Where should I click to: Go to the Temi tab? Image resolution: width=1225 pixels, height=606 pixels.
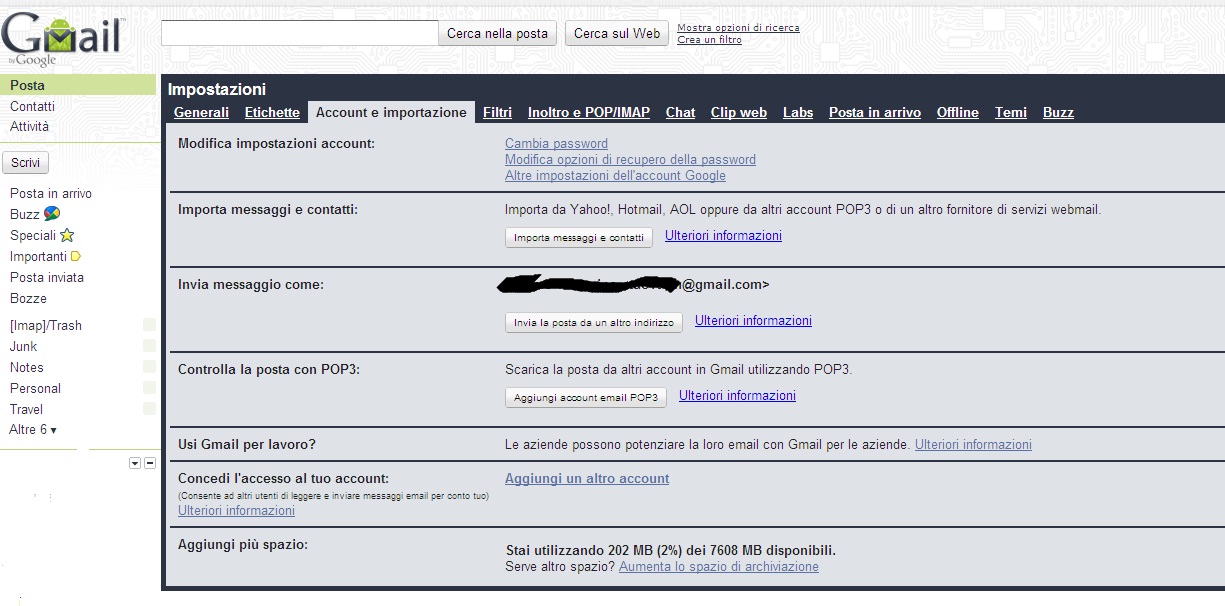coord(1010,113)
